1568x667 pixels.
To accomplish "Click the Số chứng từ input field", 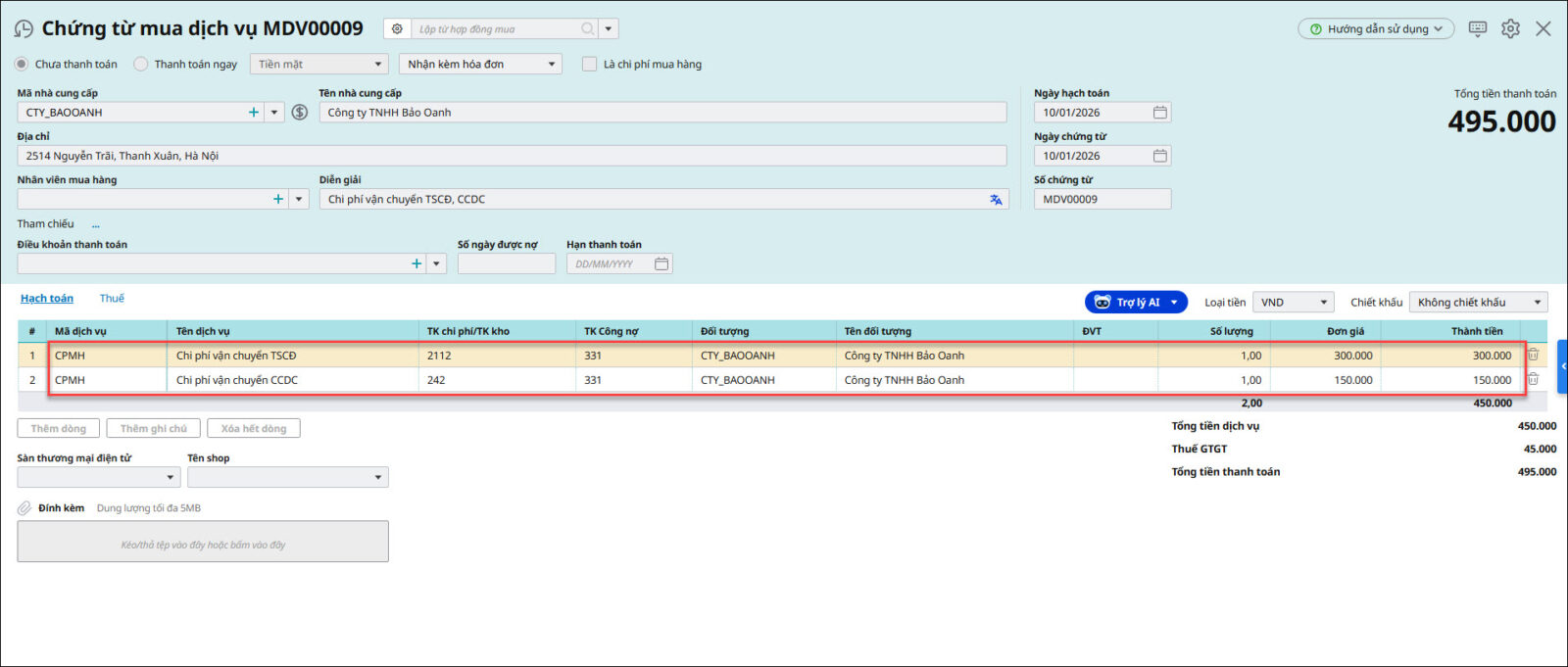I will click(1102, 200).
